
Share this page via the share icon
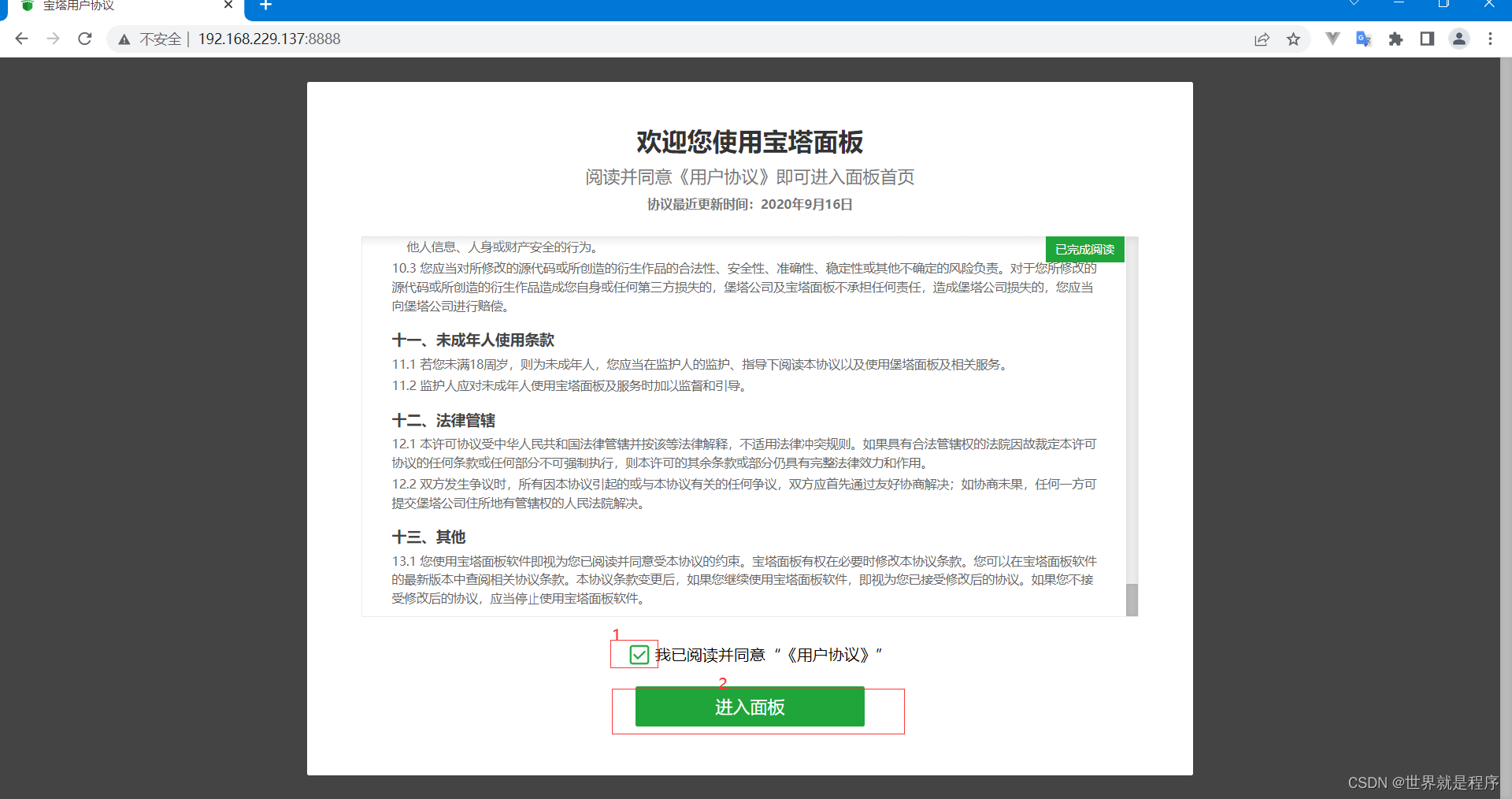[x=1262, y=39]
